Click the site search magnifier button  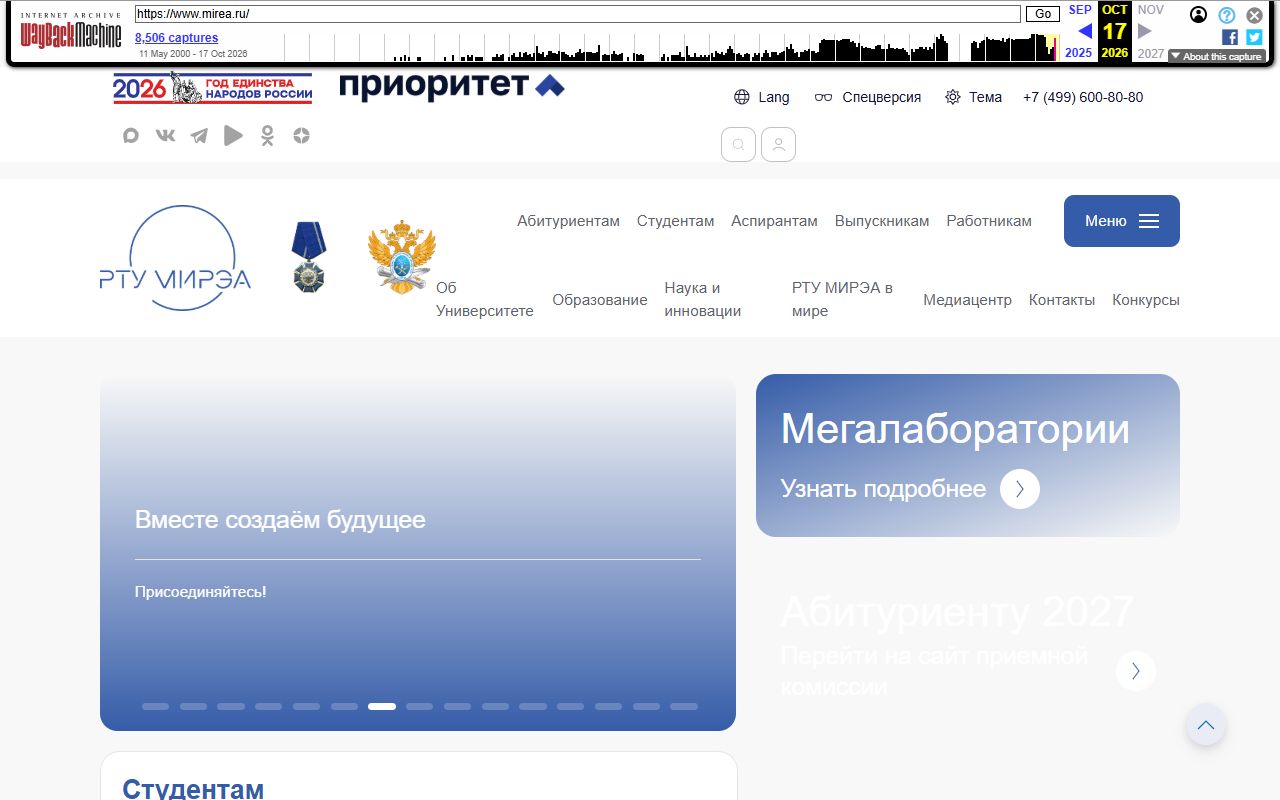tap(738, 145)
